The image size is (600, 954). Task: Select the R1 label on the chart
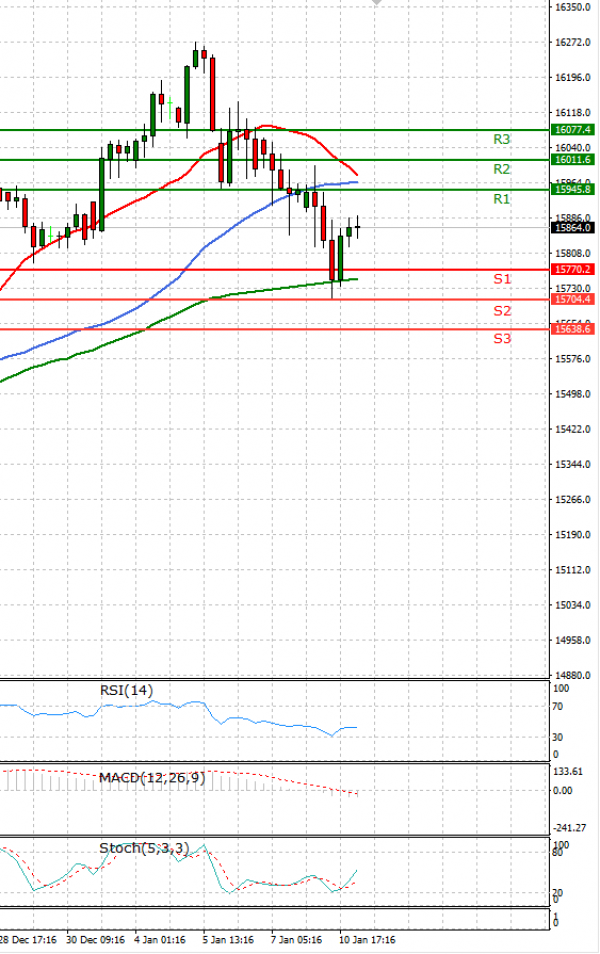[501, 199]
